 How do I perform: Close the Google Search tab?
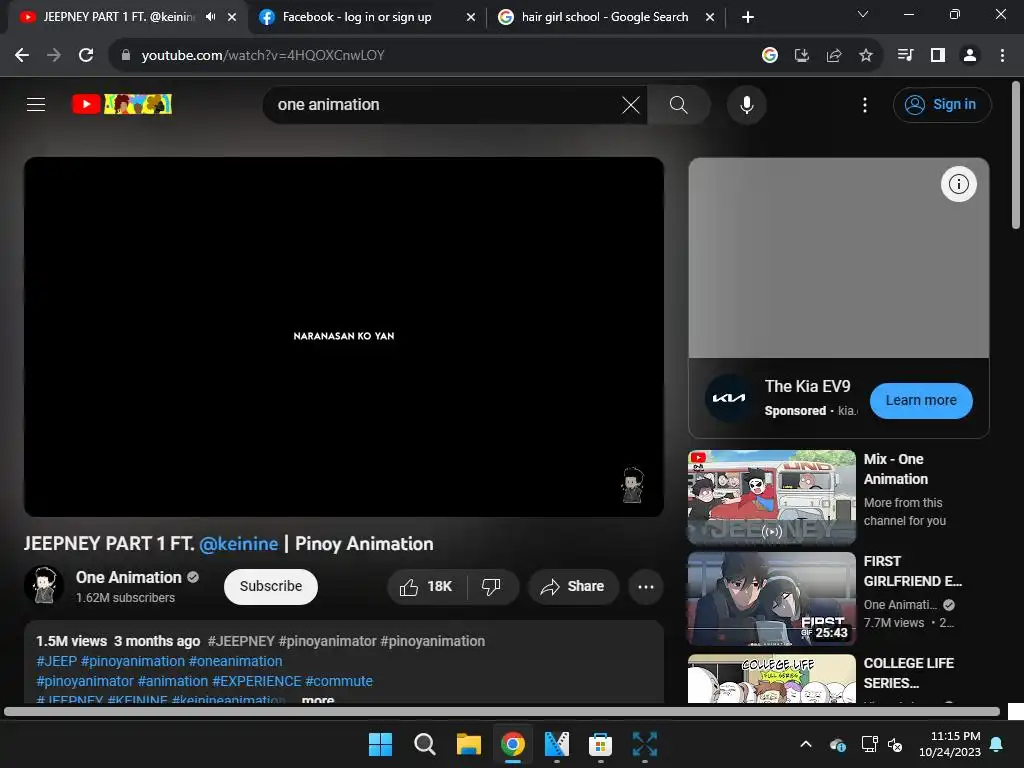coord(710,17)
